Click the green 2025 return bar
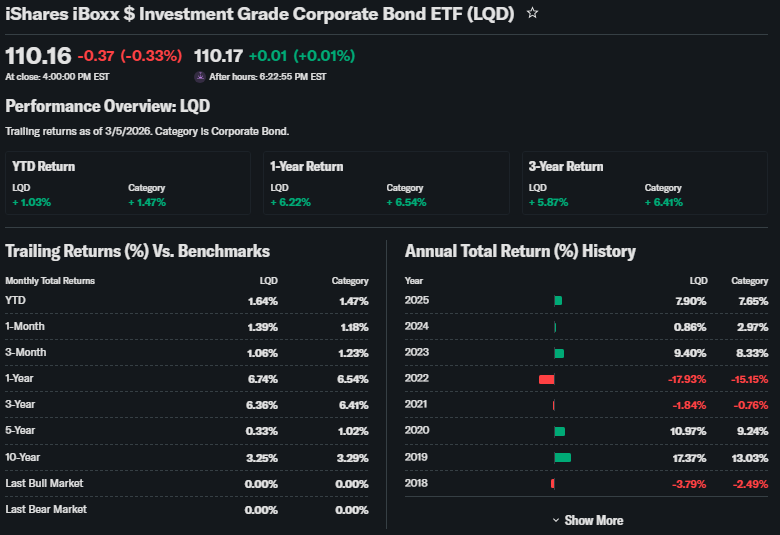Image resolution: width=780 pixels, height=535 pixels. [558, 300]
